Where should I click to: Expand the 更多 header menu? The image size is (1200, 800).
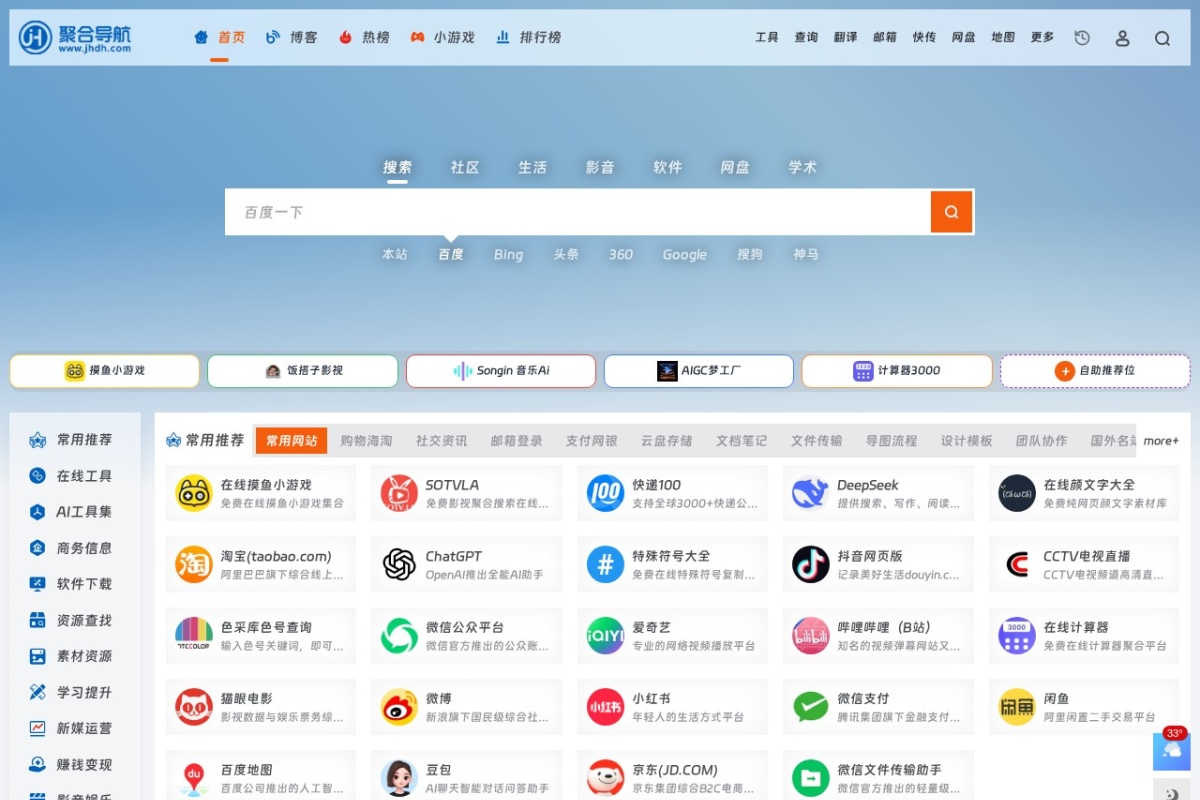coord(1042,37)
